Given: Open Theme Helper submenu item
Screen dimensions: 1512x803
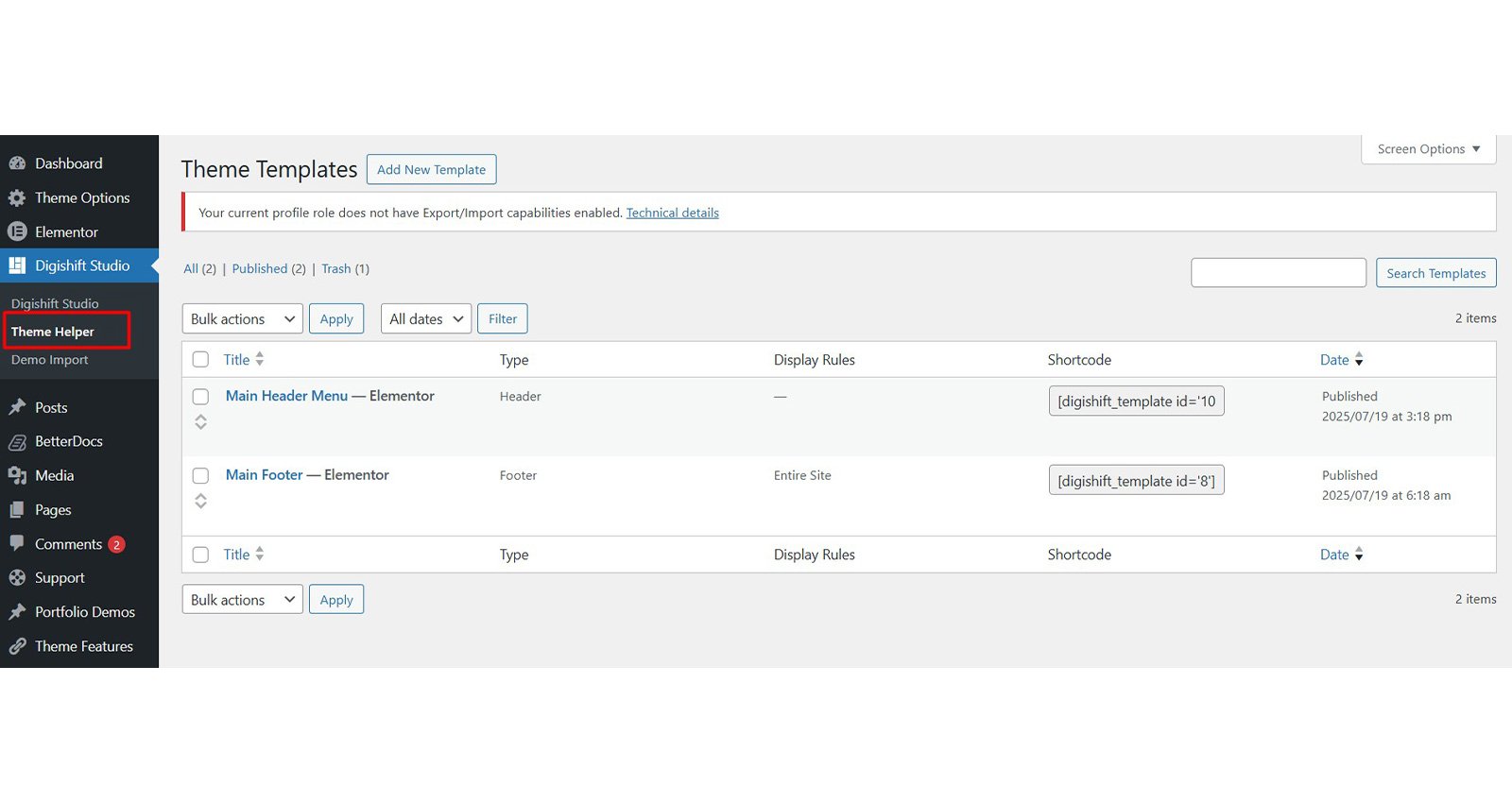Looking at the screenshot, I should (x=53, y=332).
